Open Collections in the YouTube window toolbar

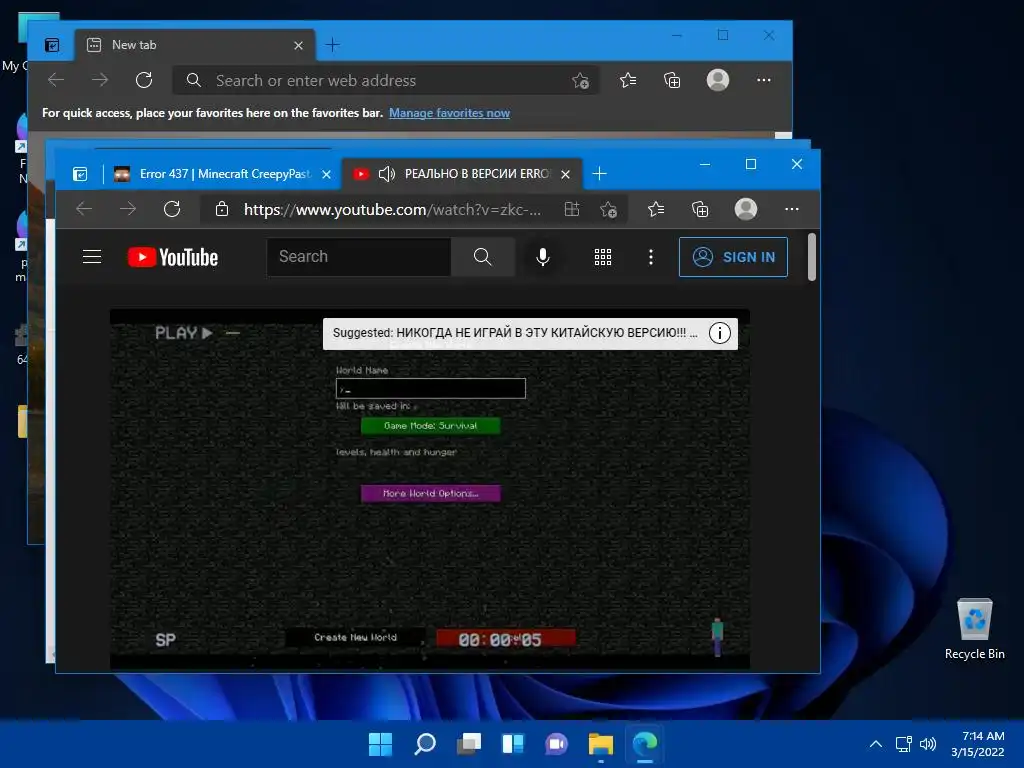point(699,209)
